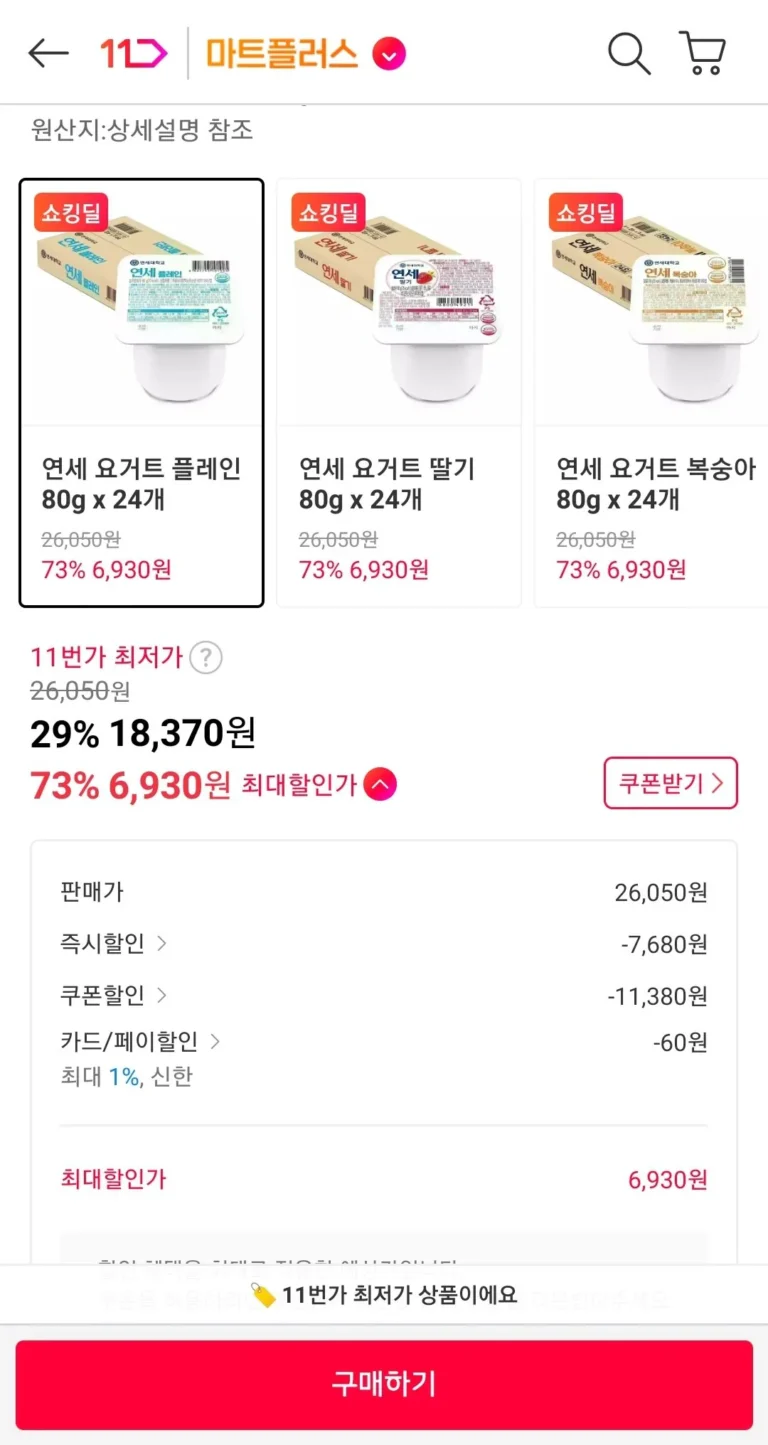Tap the 11번가 최저가 question mark icon

206,658
